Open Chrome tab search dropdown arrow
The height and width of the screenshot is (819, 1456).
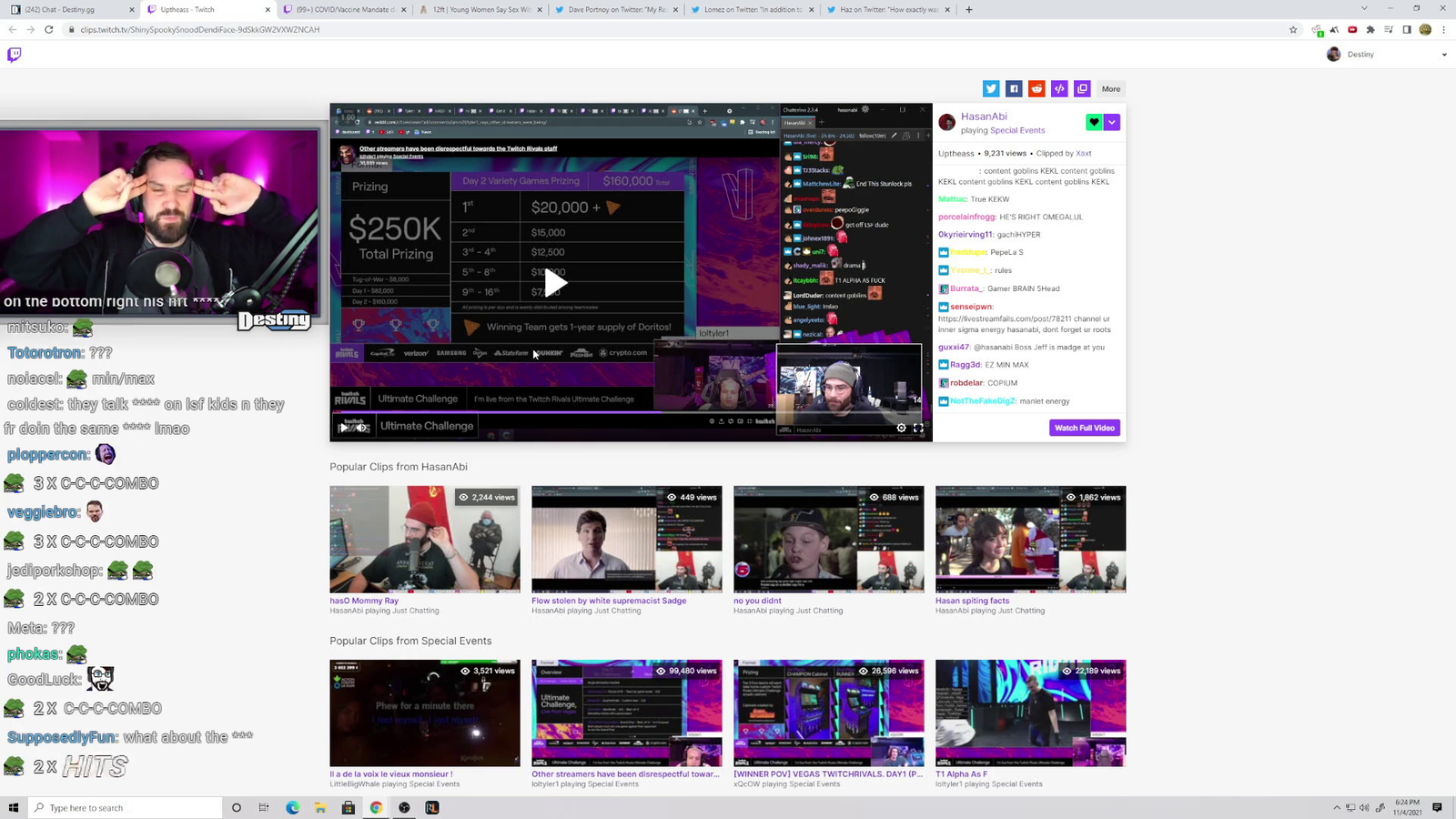tap(1363, 9)
